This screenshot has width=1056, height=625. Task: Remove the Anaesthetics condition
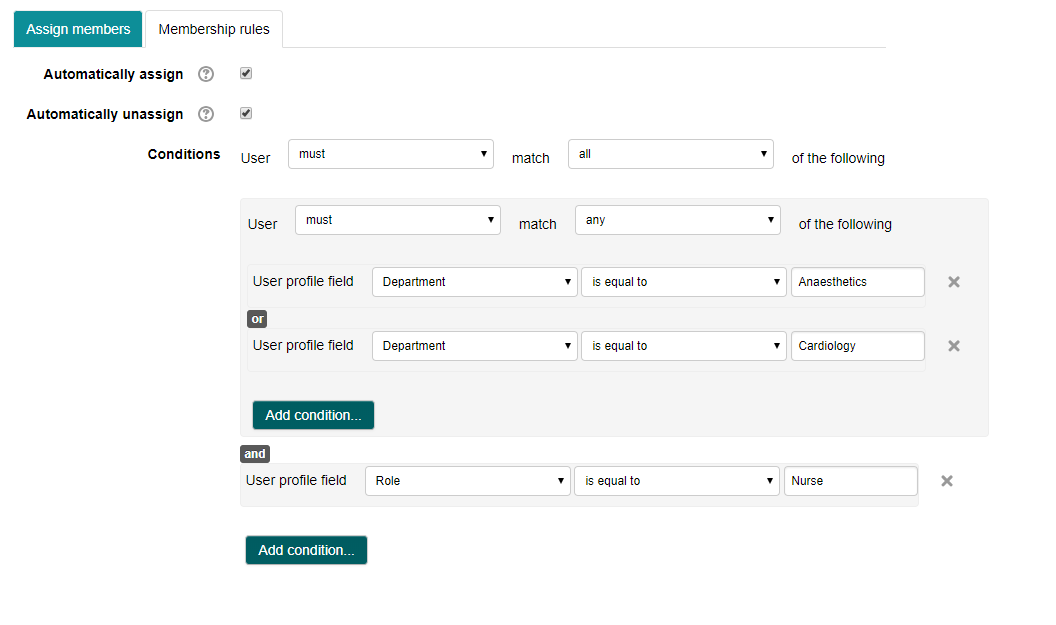pos(953,282)
